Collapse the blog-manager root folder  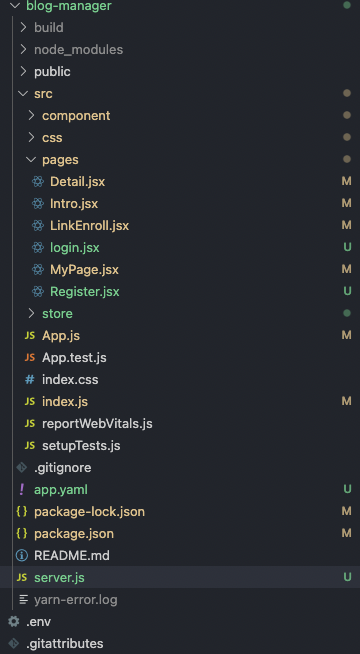pyautogui.click(x=15, y=6)
